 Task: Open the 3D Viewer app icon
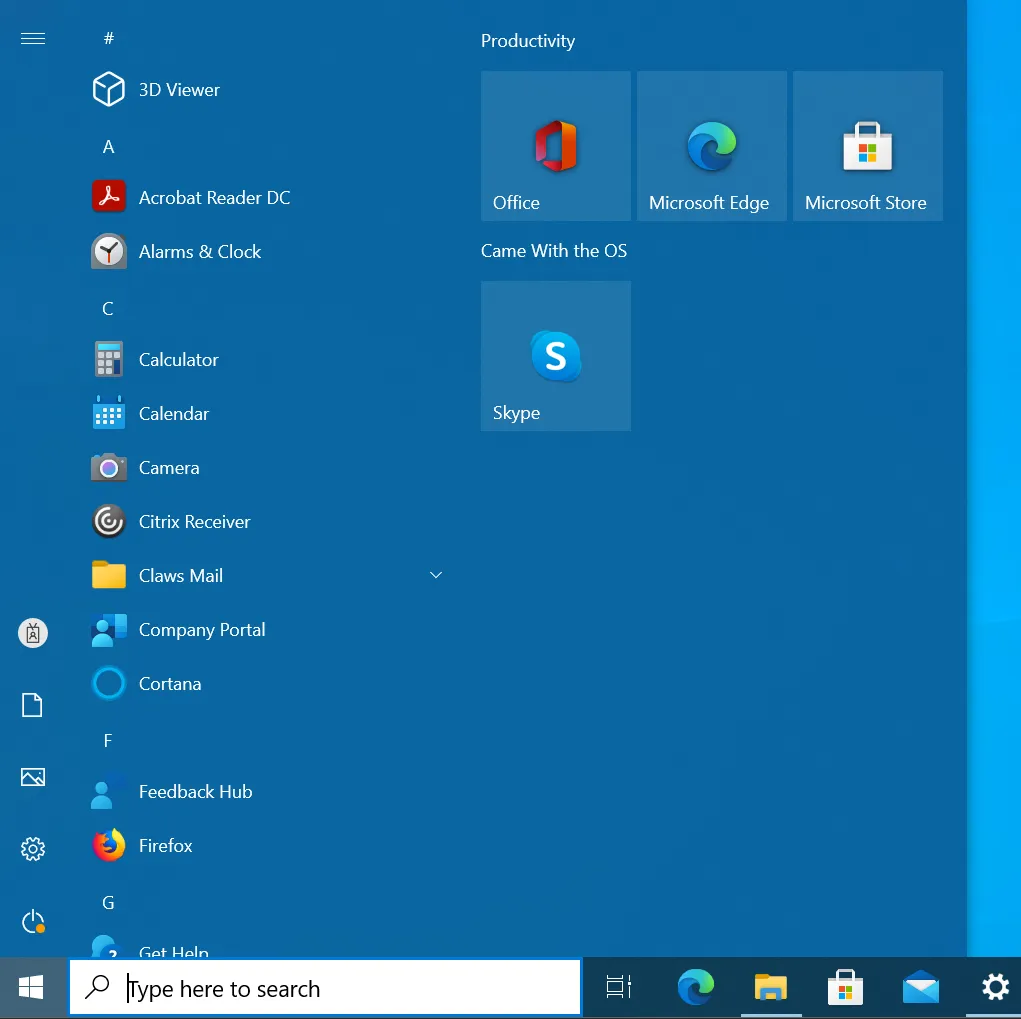(x=108, y=89)
